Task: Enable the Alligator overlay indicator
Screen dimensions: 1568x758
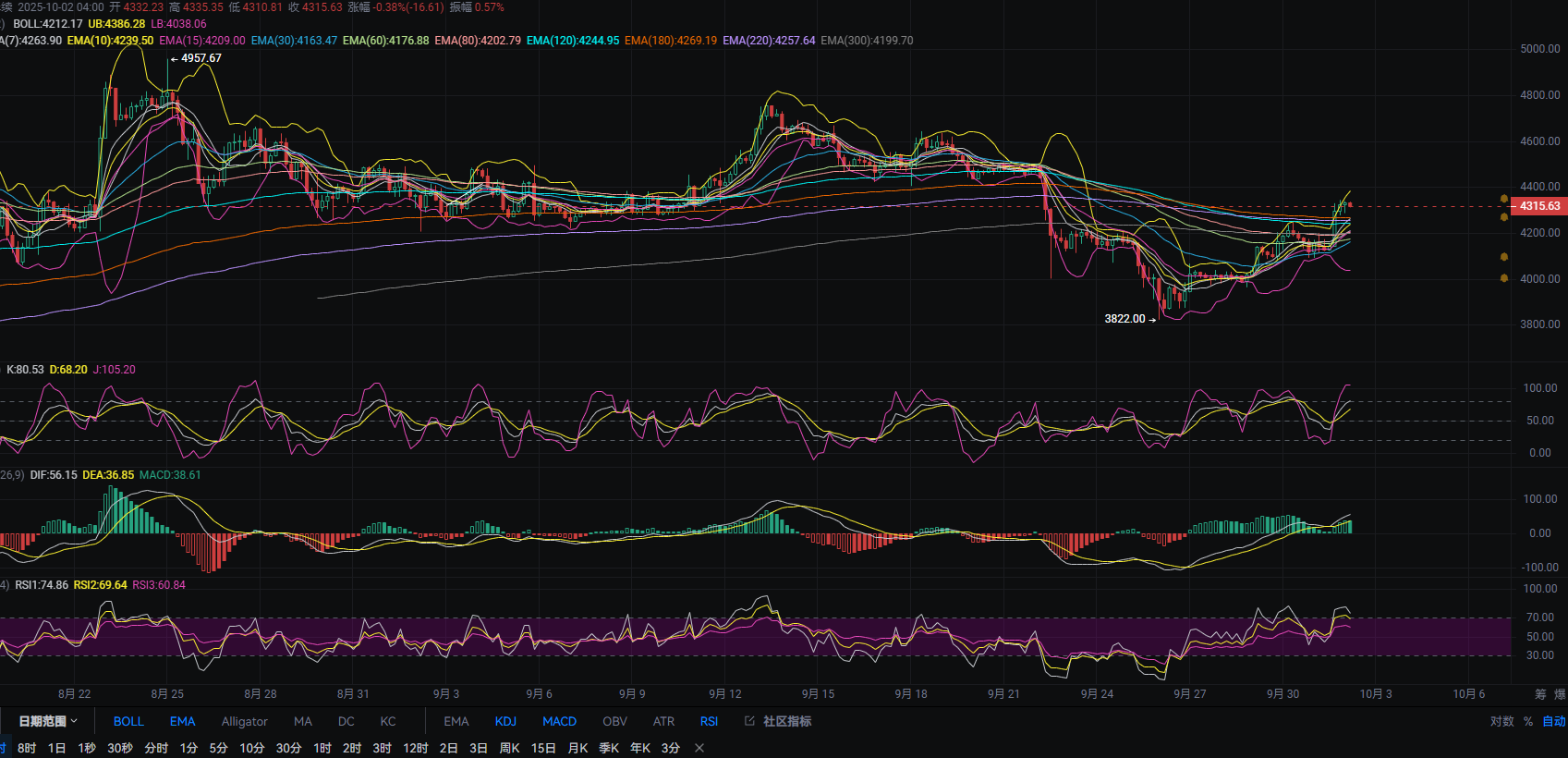Action: pyautogui.click(x=244, y=721)
